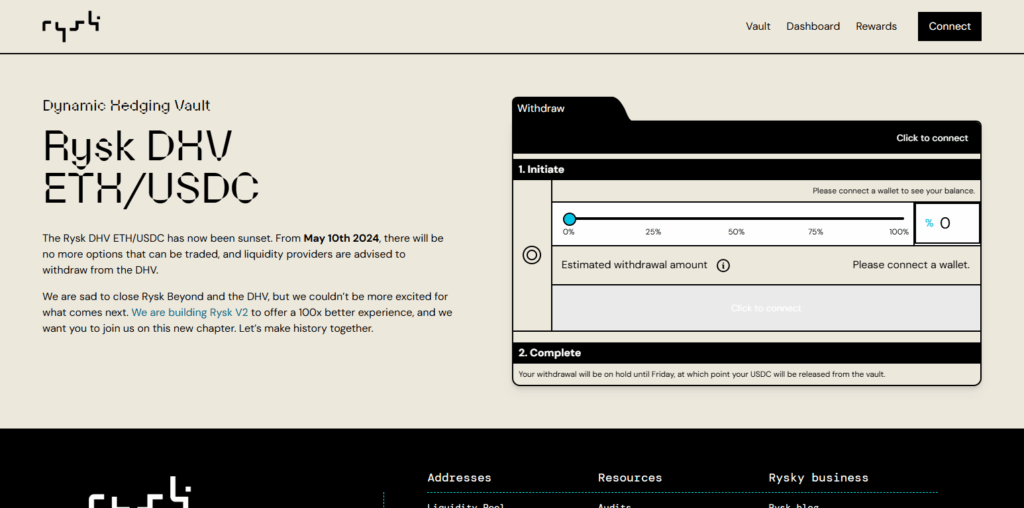Set slider at the 25% mark
The image size is (1024, 508).
pyautogui.click(x=653, y=232)
